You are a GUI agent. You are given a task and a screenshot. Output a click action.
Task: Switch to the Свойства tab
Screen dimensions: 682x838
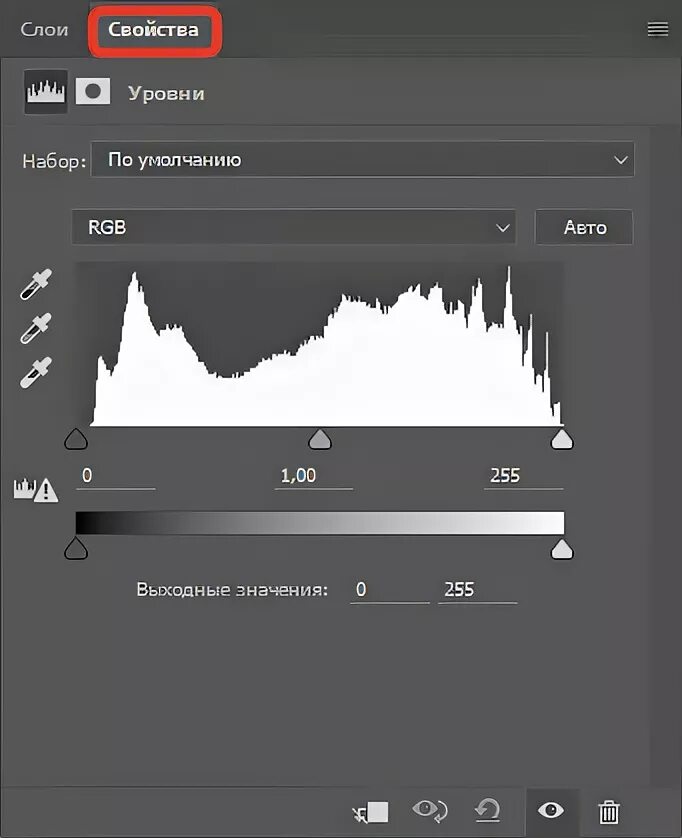point(154,30)
